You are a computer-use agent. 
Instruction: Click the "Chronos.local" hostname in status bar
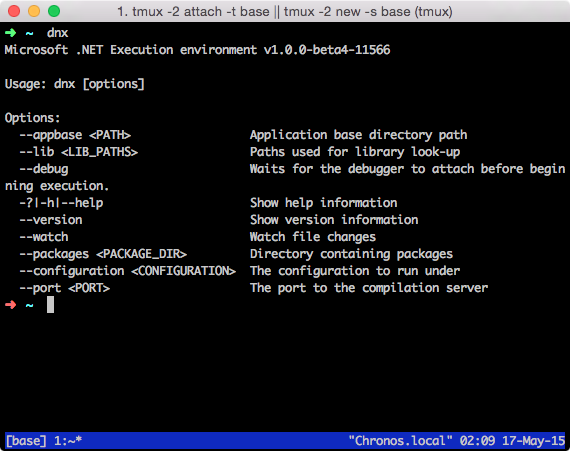tap(401, 441)
